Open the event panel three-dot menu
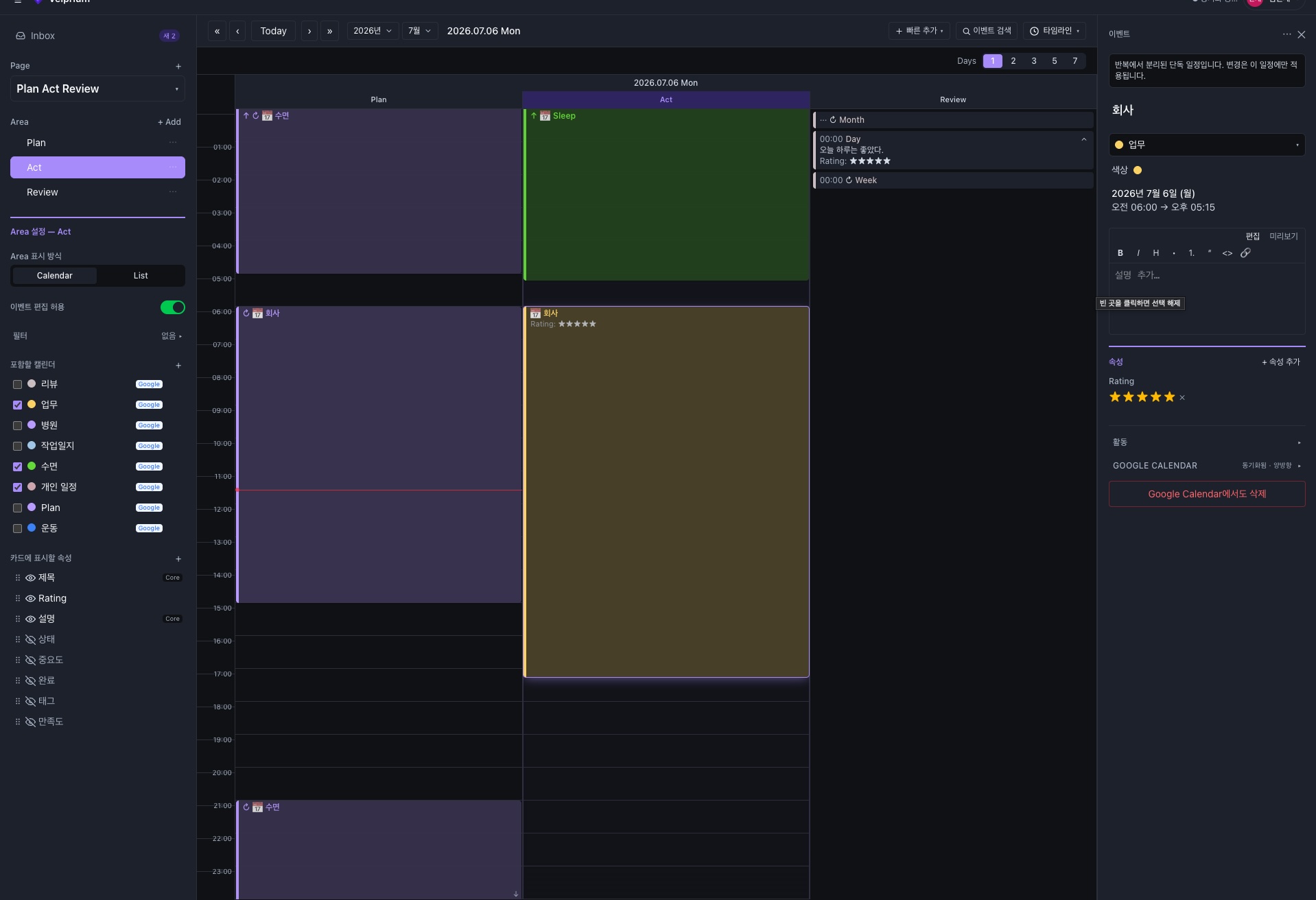Image resolution: width=1316 pixels, height=900 pixels. 1286,34
